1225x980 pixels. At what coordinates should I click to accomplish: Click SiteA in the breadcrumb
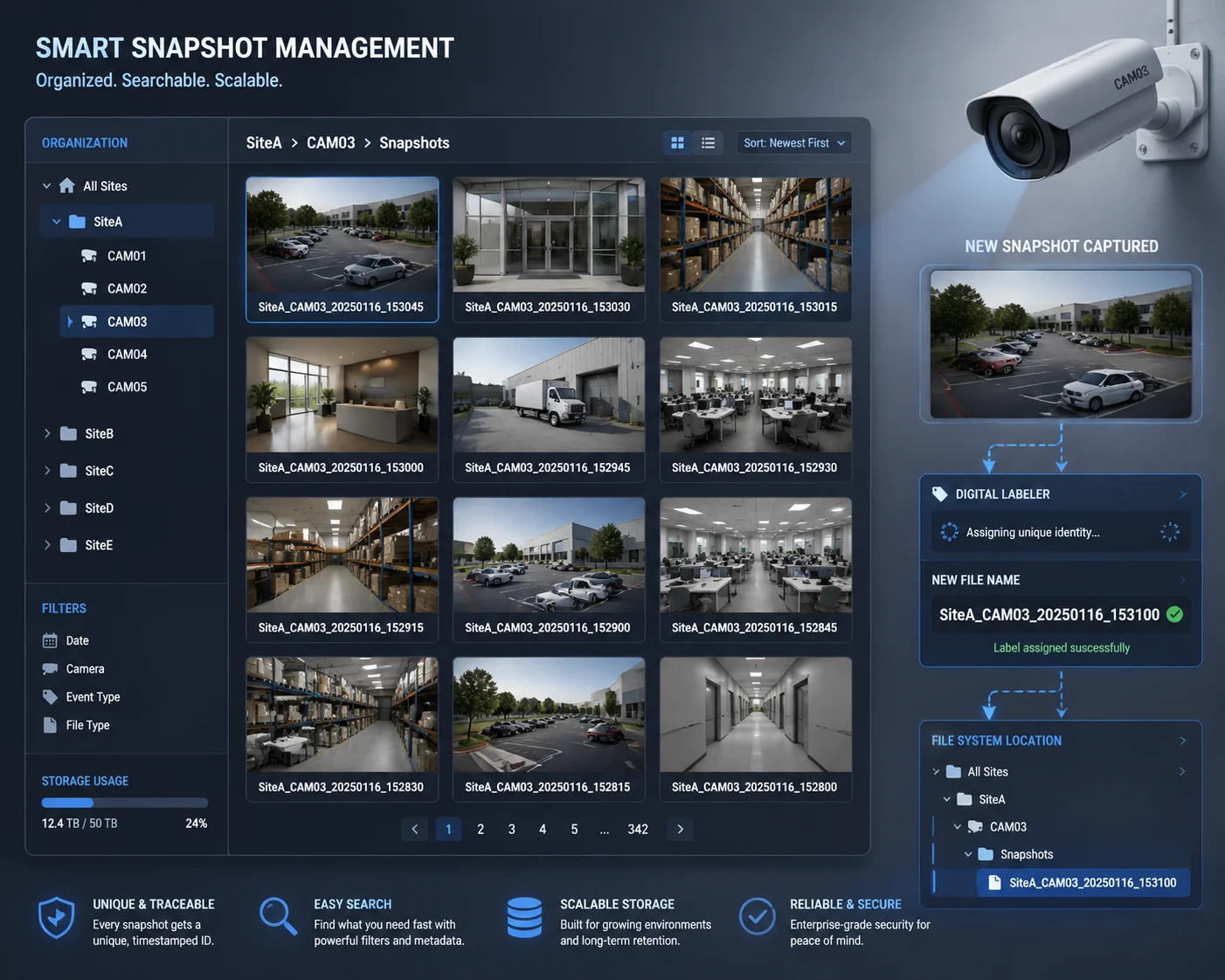pyautogui.click(x=264, y=142)
